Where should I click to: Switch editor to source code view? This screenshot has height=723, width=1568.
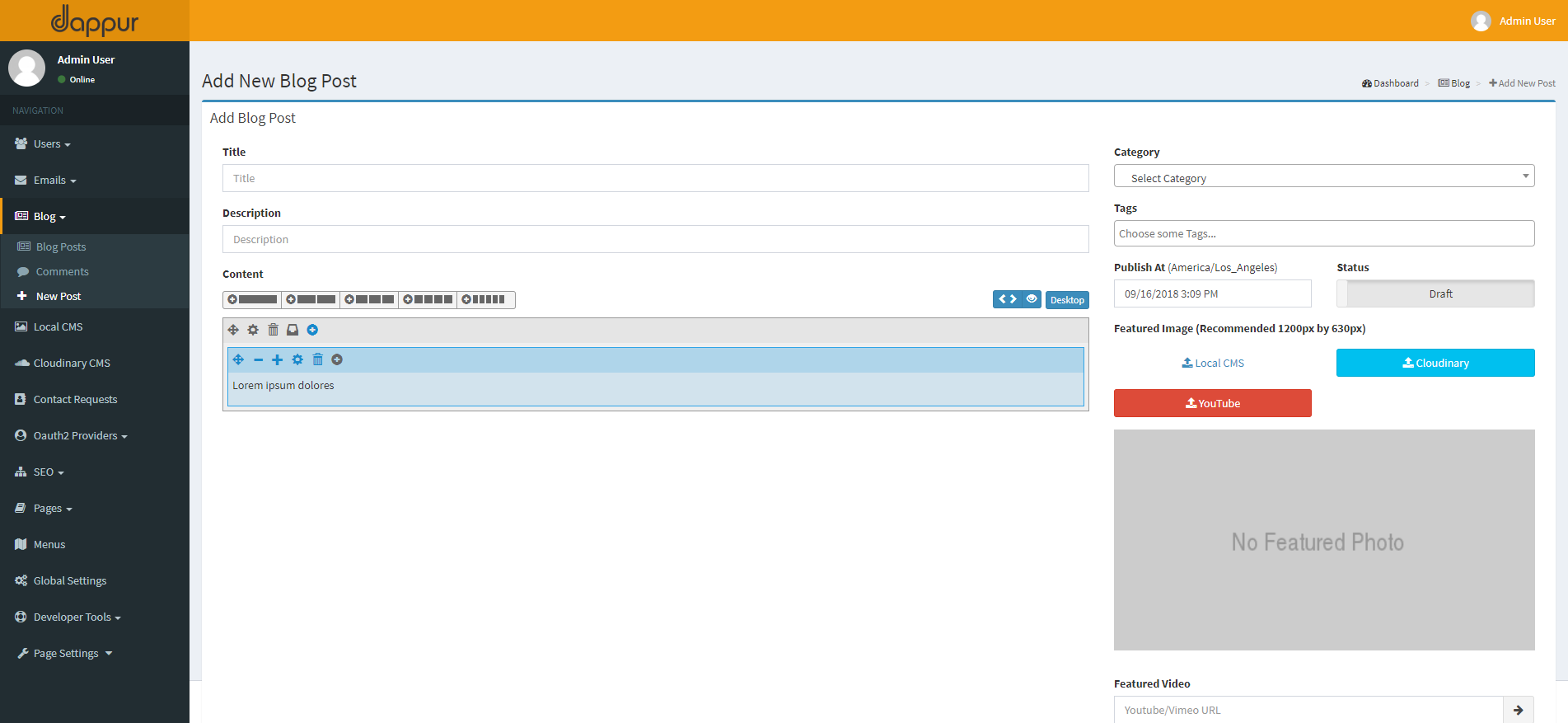pyautogui.click(x=1007, y=299)
